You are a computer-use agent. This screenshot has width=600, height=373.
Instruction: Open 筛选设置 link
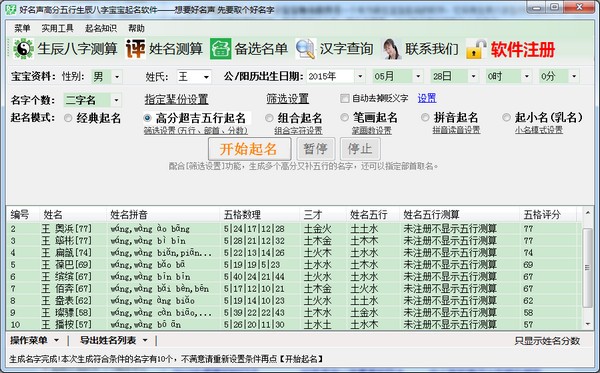pyautogui.click(x=288, y=99)
